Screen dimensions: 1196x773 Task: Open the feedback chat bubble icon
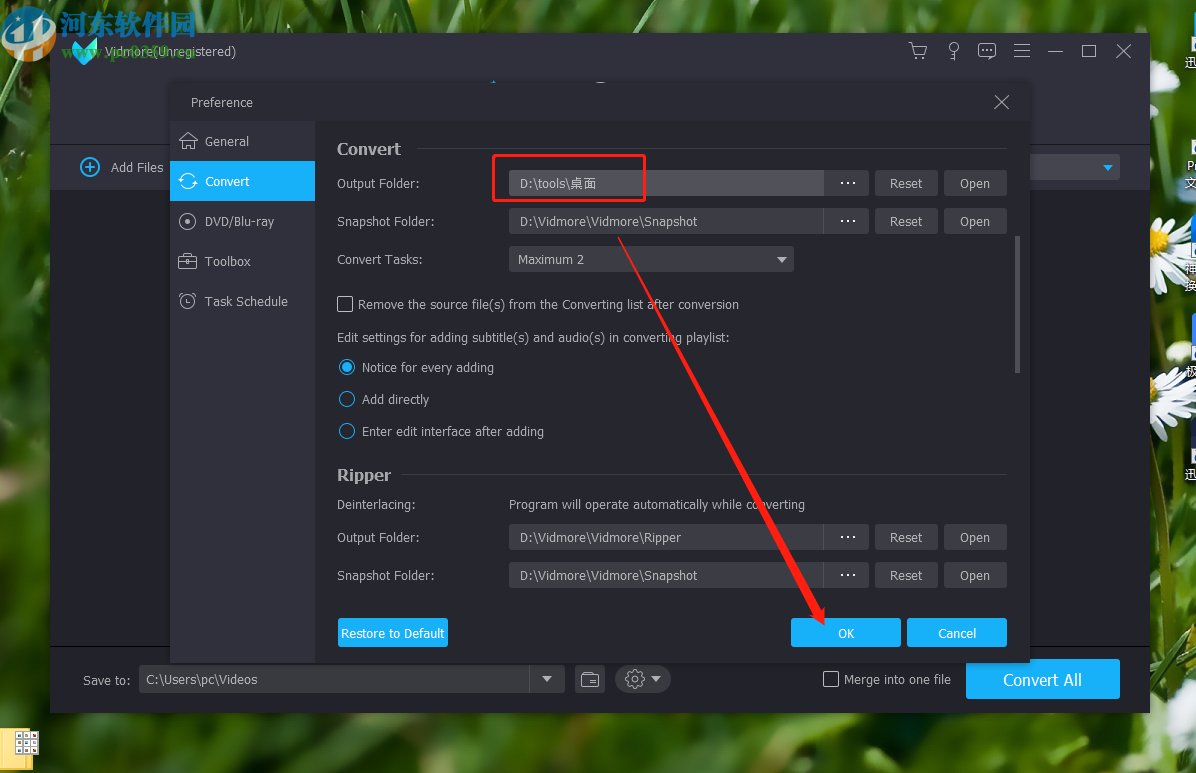pyautogui.click(x=986, y=51)
